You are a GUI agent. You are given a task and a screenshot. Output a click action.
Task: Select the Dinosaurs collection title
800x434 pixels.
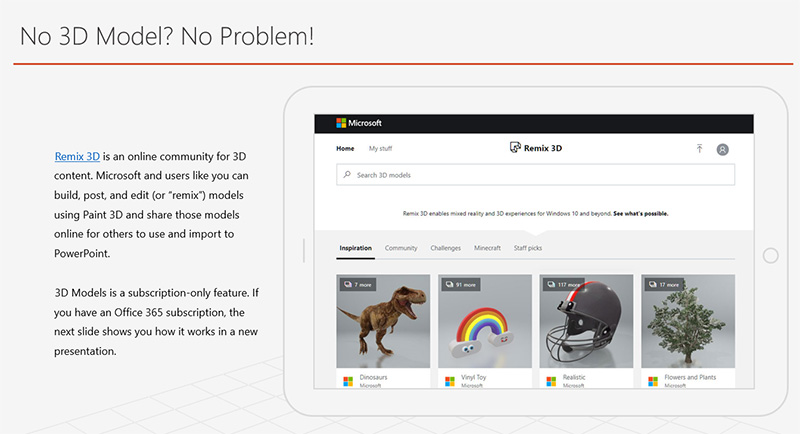tap(373, 377)
